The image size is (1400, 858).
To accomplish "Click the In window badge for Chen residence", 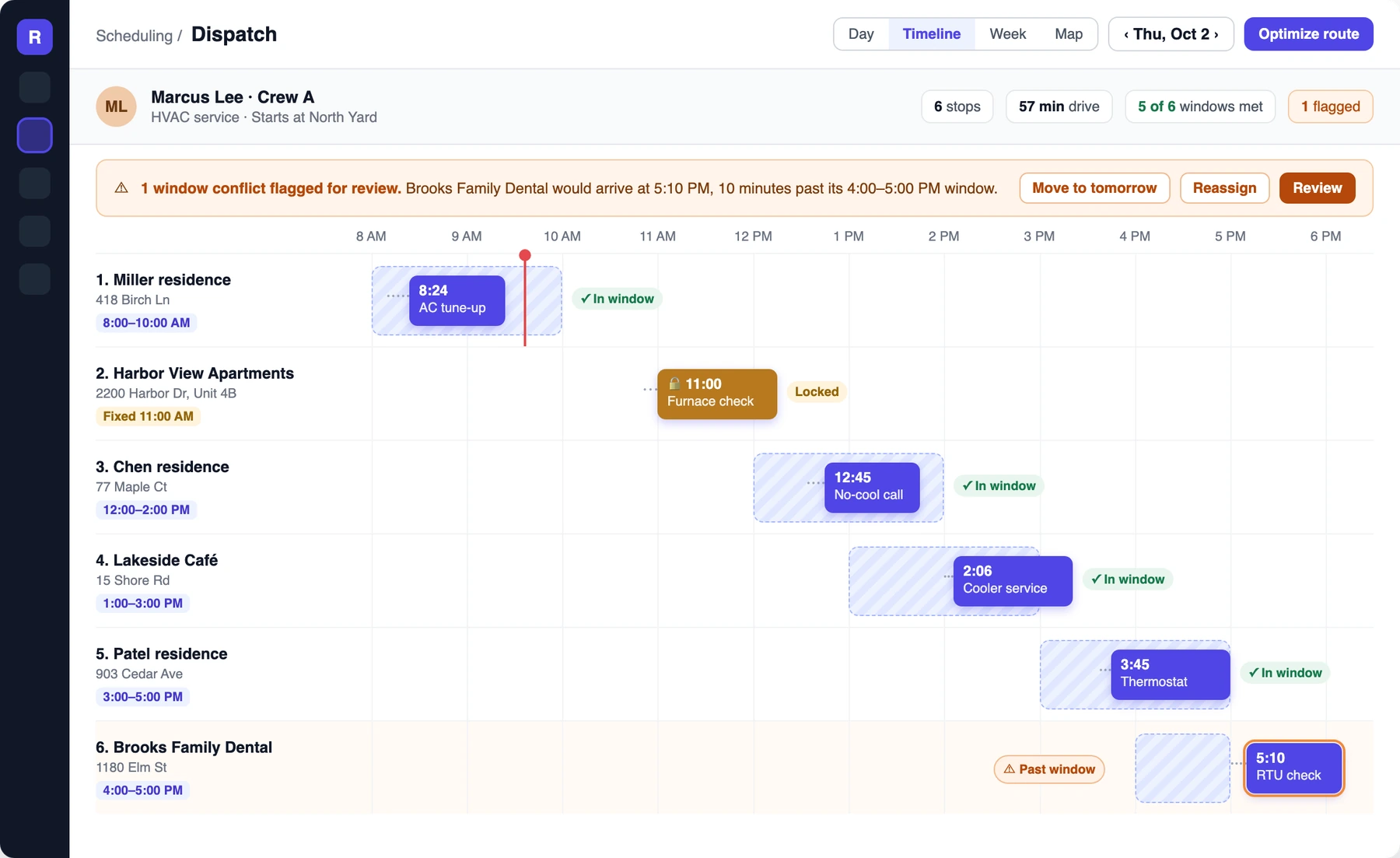I will [999, 486].
